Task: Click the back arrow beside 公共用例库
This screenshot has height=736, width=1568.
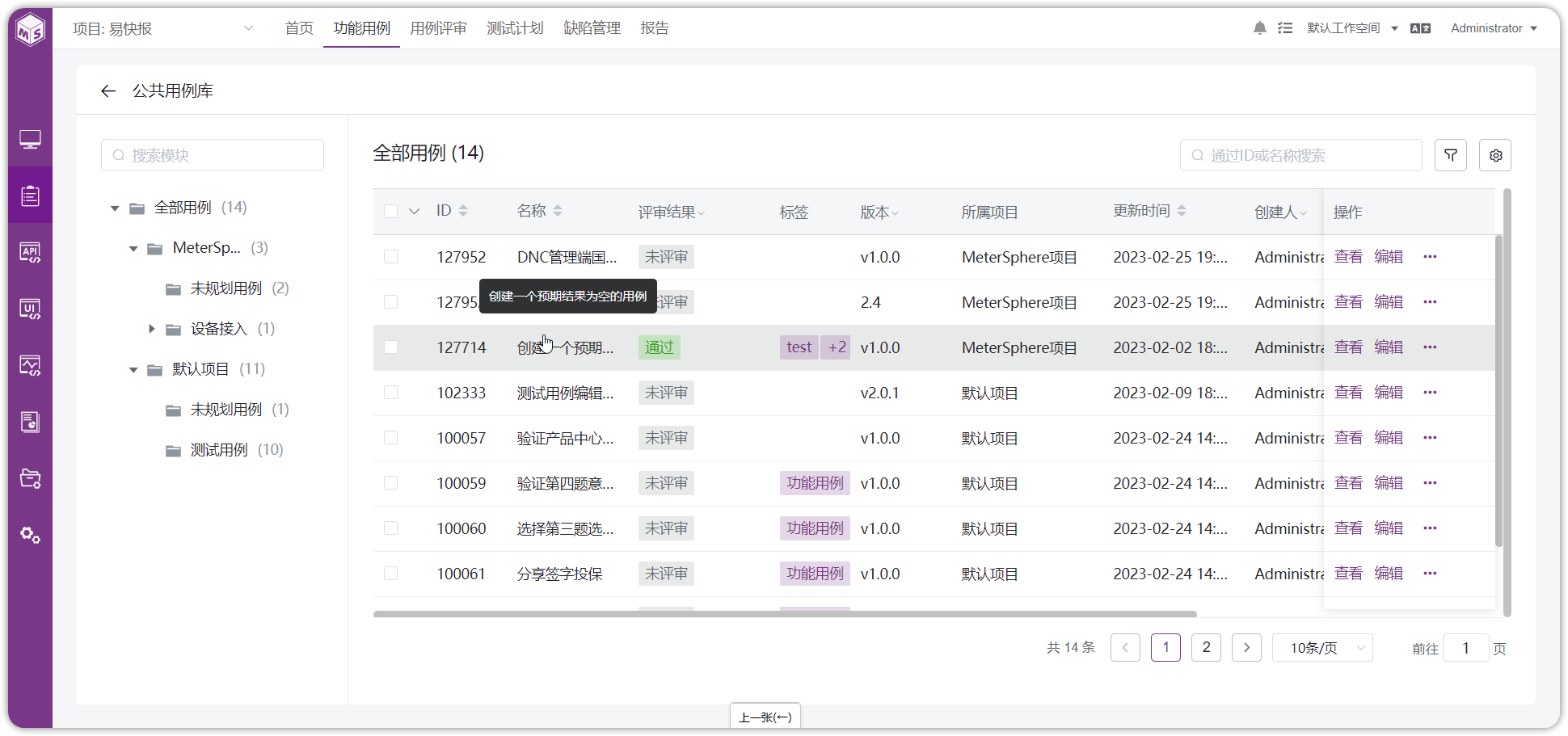Action: pos(108,91)
